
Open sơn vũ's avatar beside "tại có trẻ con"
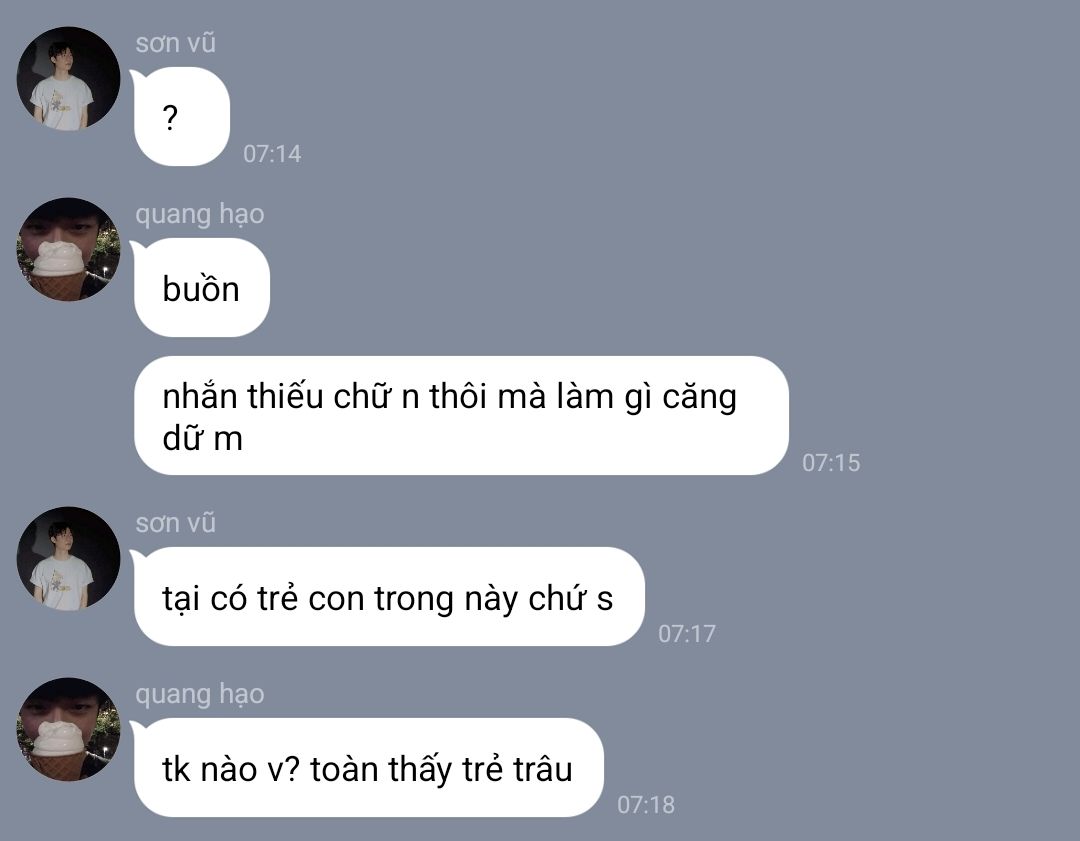(x=68, y=559)
